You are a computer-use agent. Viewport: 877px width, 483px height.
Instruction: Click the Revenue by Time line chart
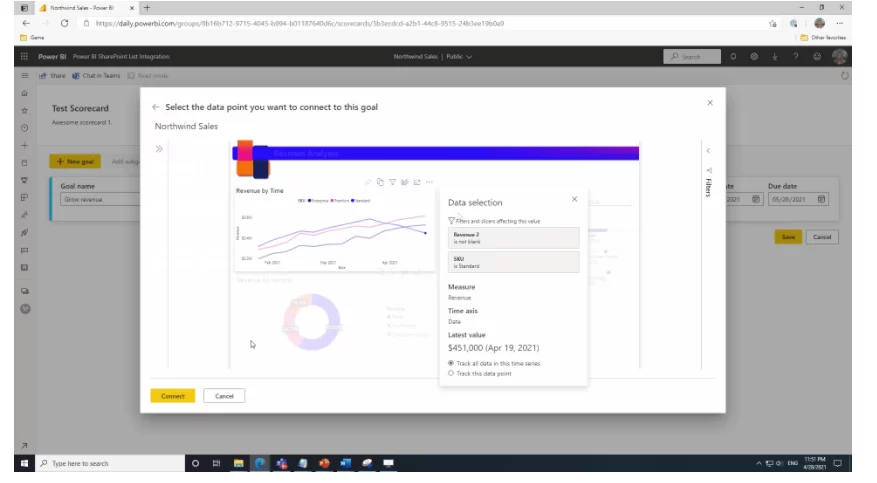(334, 230)
